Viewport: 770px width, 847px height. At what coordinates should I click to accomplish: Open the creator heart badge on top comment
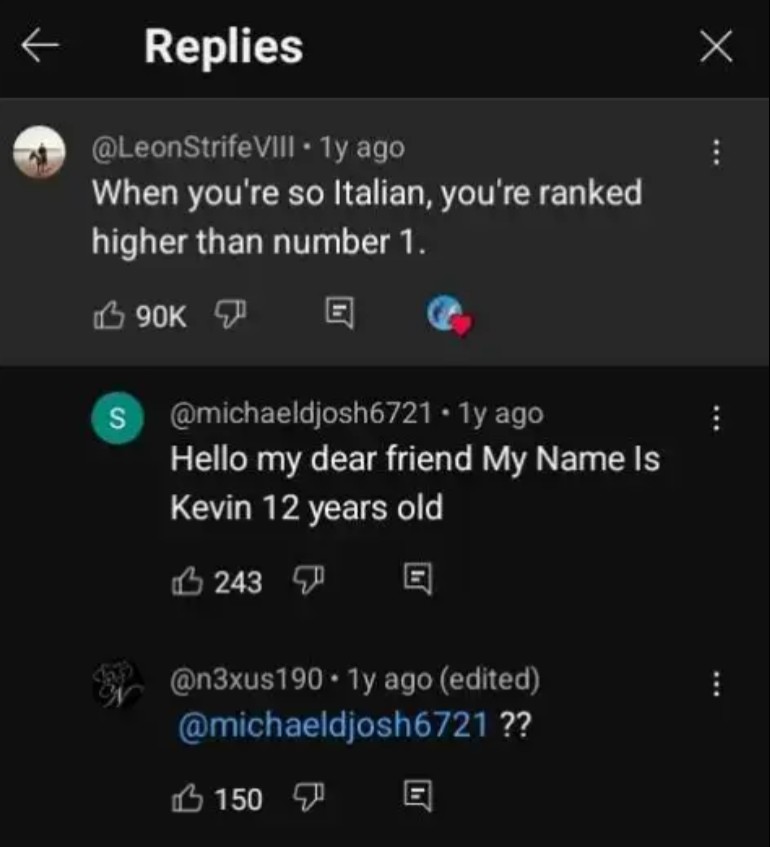point(448,316)
